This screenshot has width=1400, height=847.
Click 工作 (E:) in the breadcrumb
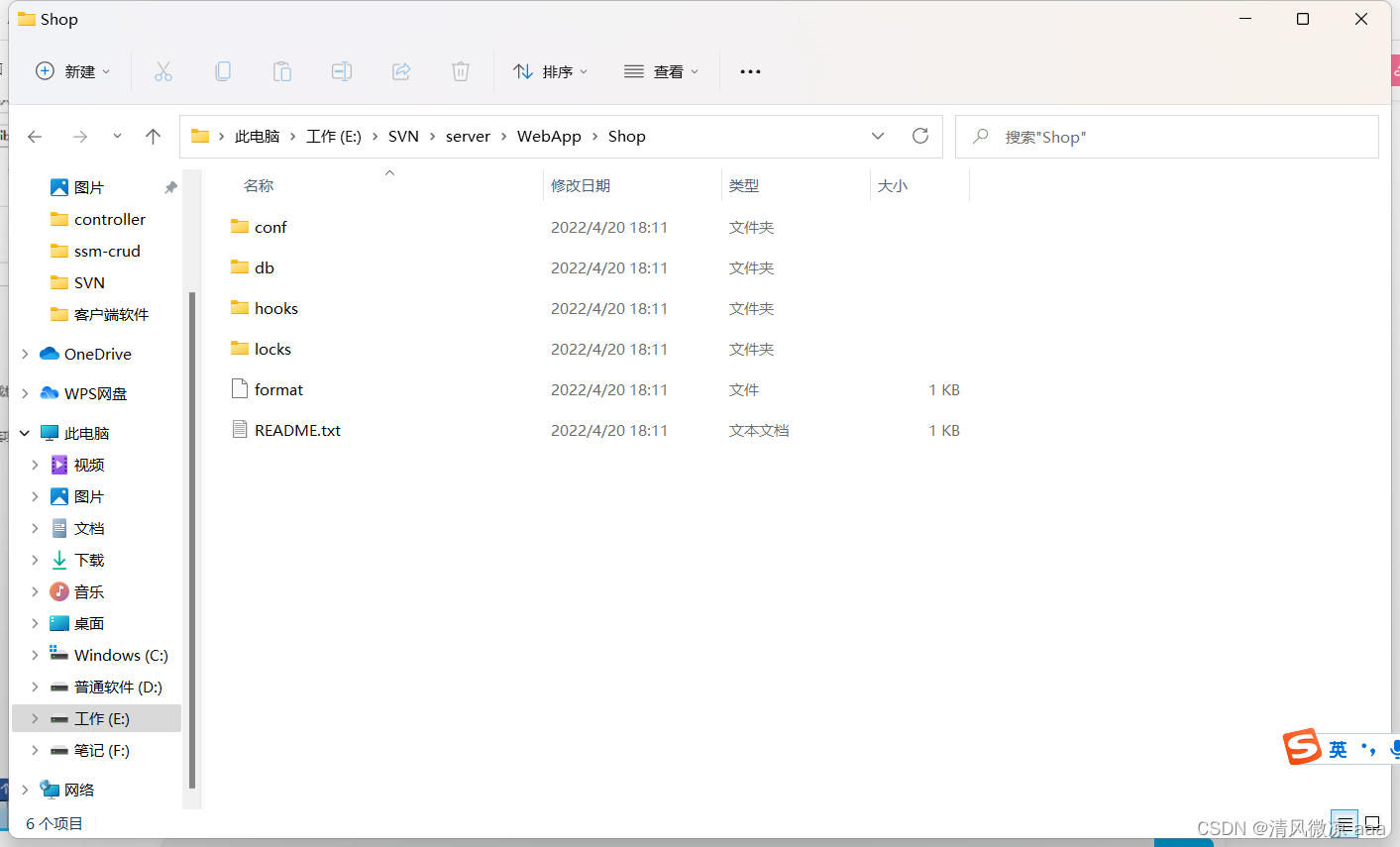coord(334,137)
